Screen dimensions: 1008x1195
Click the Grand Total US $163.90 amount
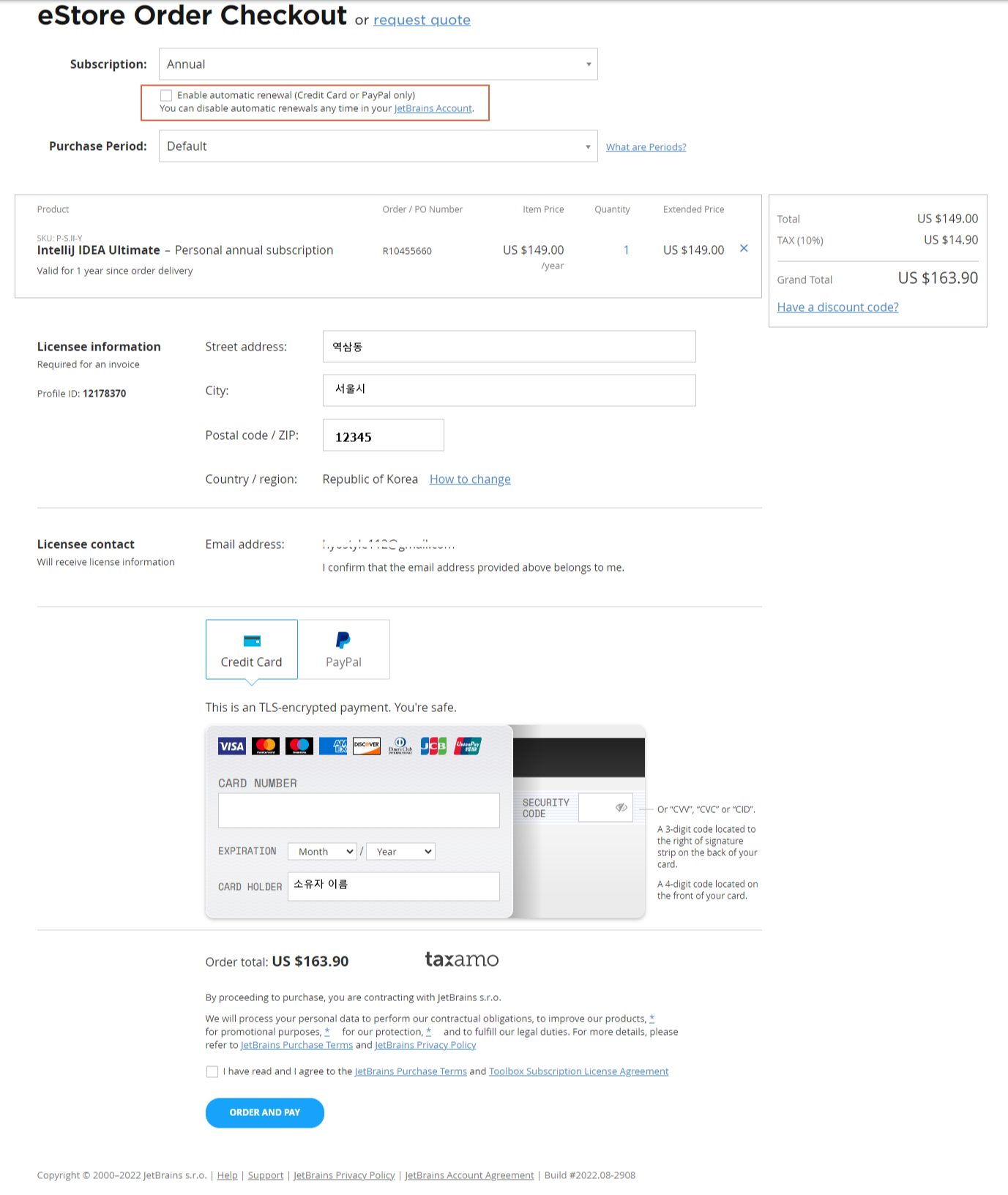tap(938, 278)
